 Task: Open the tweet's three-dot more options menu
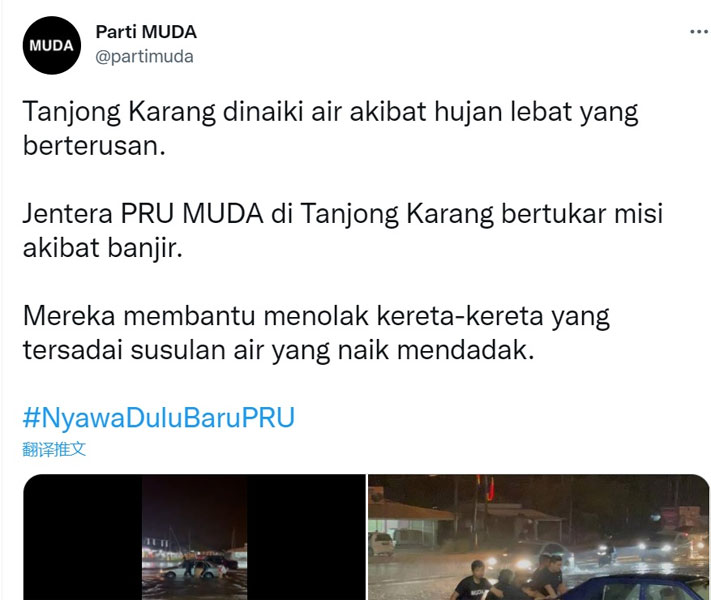pyautogui.click(x=699, y=32)
